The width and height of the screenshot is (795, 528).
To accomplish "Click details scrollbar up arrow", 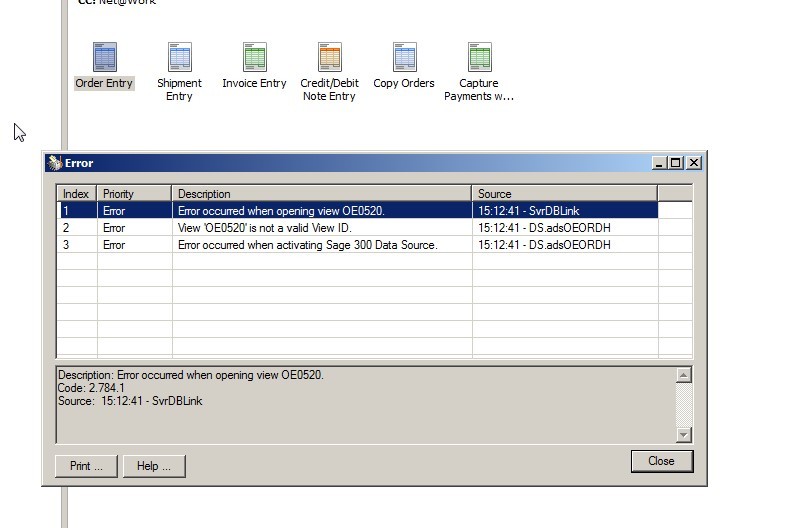I will [x=683, y=375].
